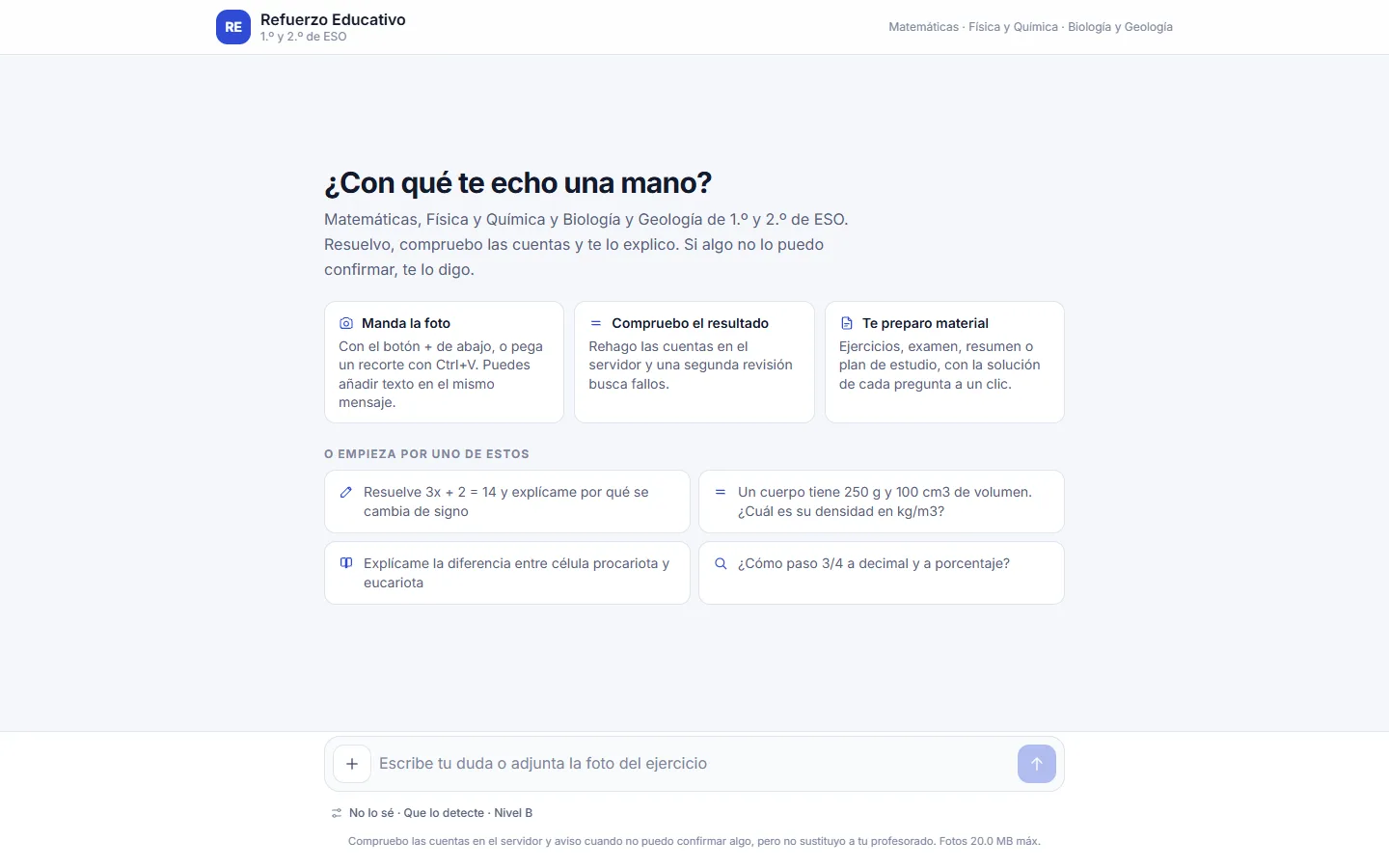Click the disclaimer text about Fotos 20.0 MB

click(694, 841)
